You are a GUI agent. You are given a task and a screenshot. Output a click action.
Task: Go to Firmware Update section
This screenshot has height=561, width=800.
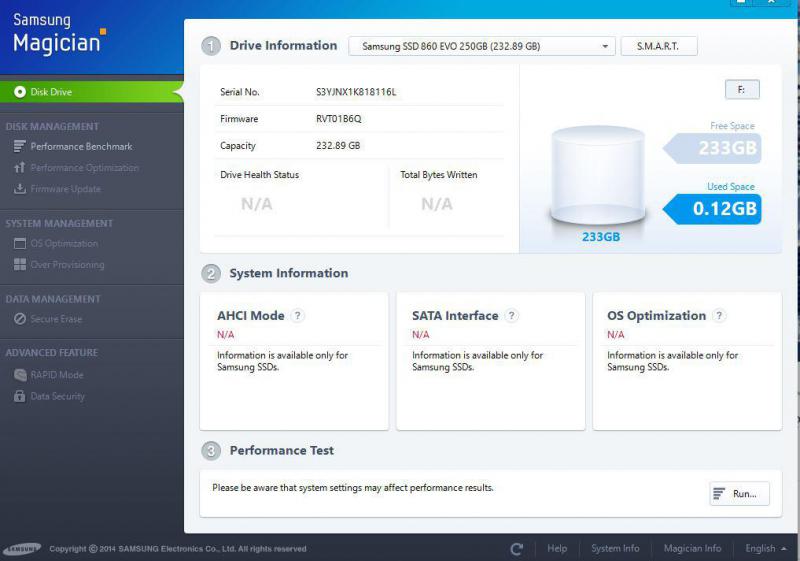(x=65, y=189)
